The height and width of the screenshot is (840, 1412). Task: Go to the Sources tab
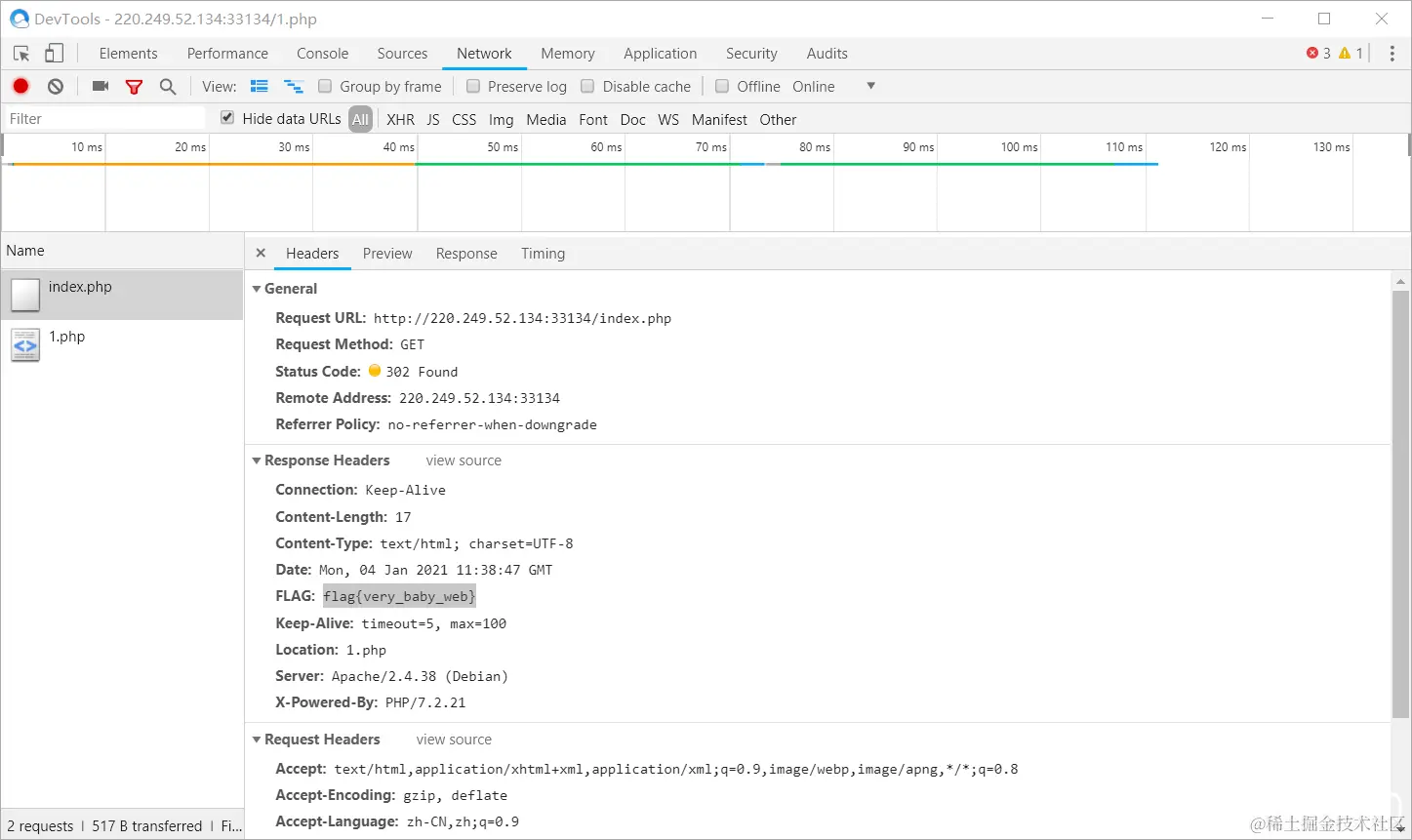click(402, 54)
